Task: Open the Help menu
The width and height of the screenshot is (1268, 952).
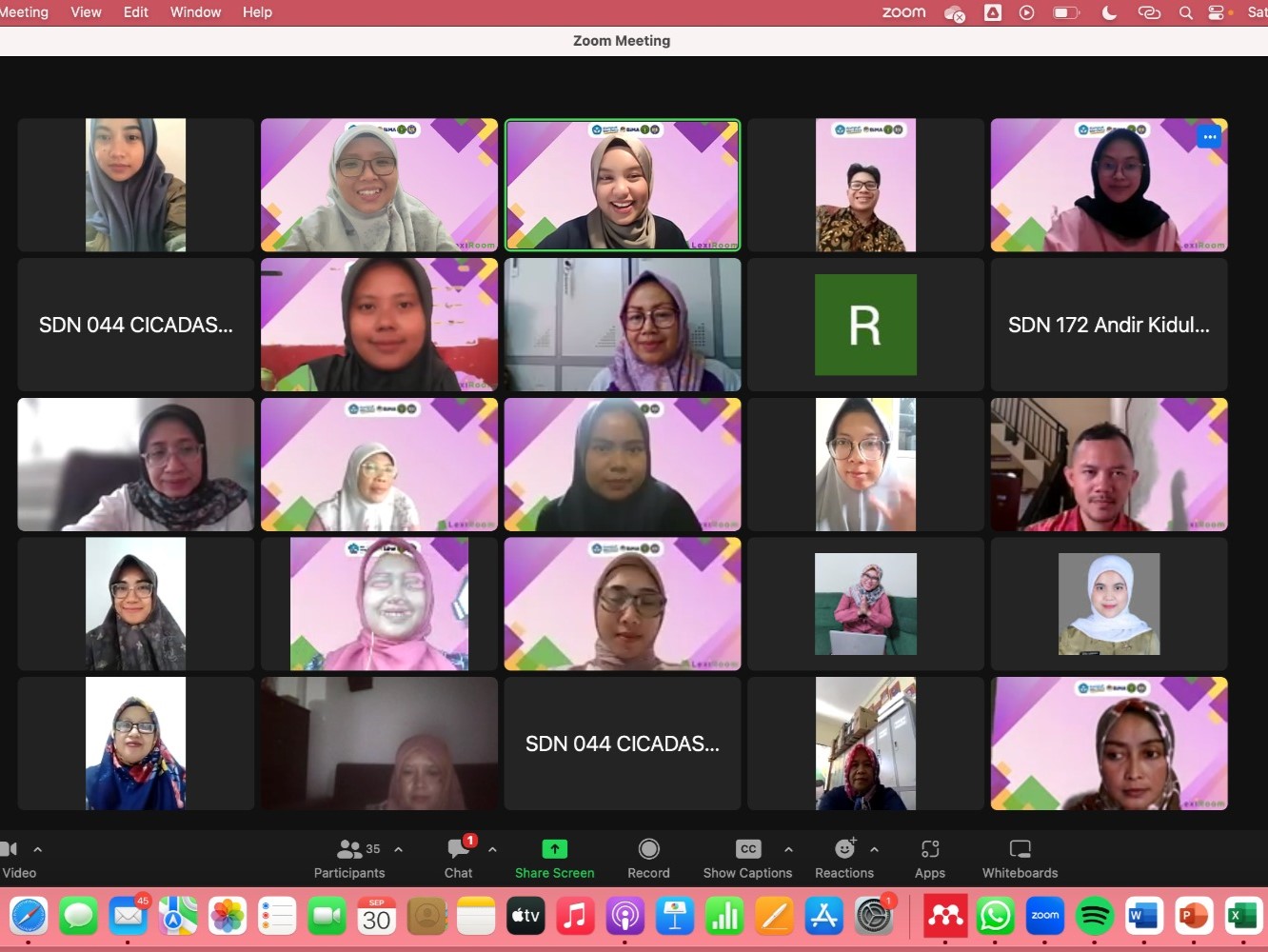Action: pyautogui.click(x=256, y=12)
